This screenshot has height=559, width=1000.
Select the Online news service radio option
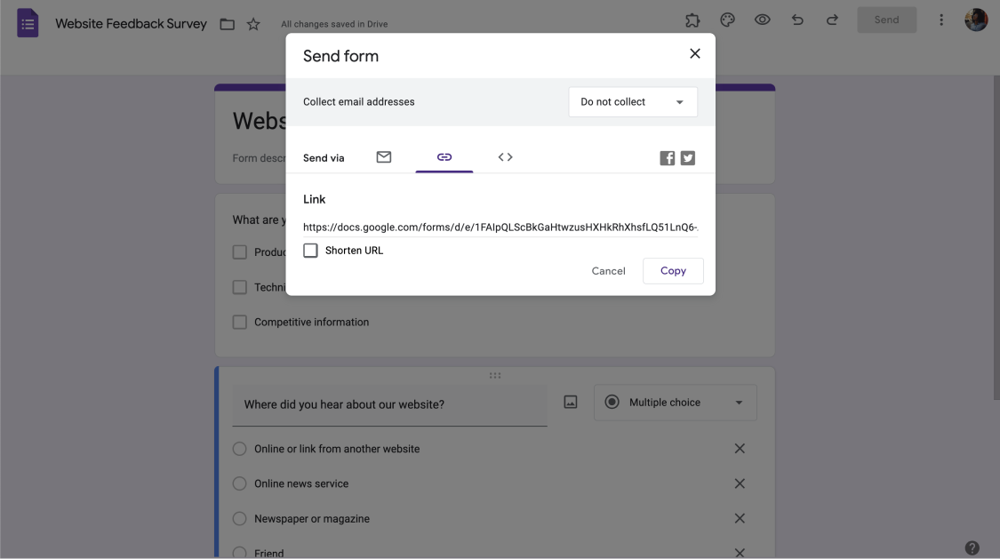240,484
